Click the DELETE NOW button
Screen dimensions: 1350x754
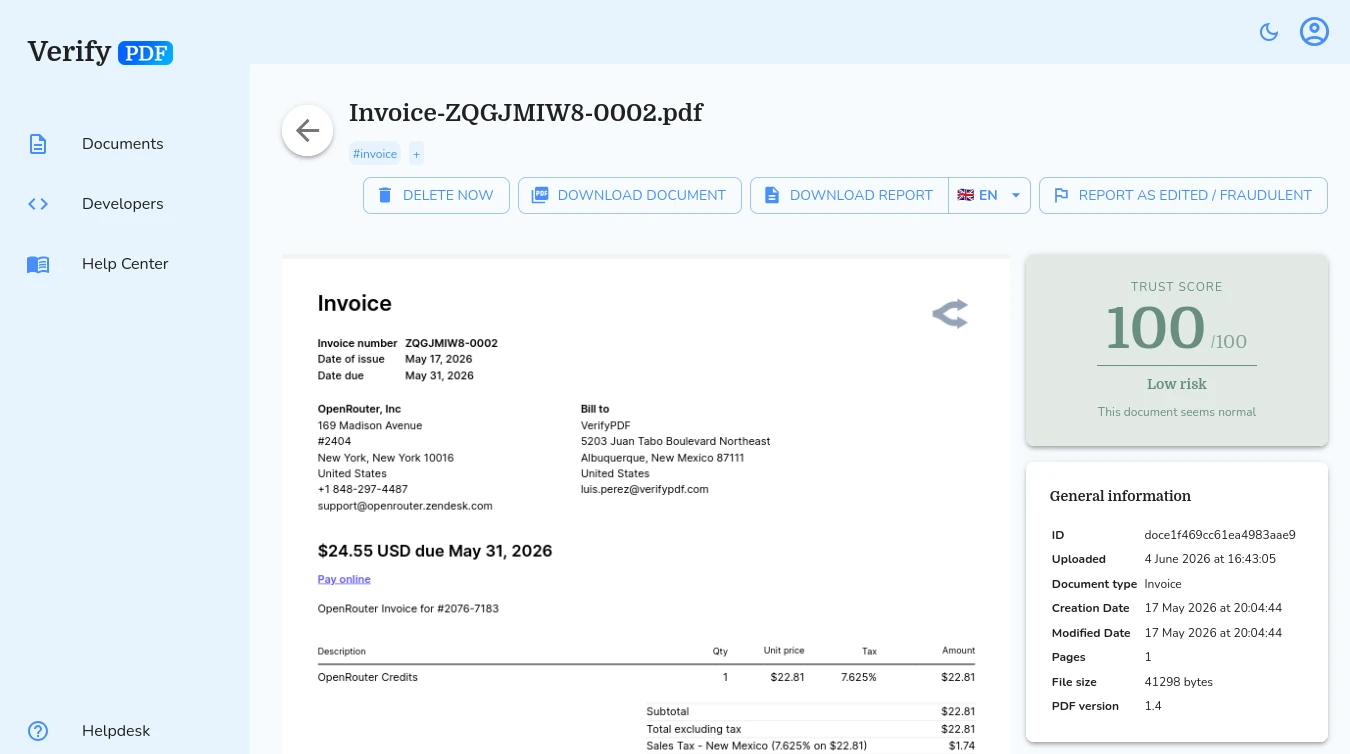tap(436, 195)
